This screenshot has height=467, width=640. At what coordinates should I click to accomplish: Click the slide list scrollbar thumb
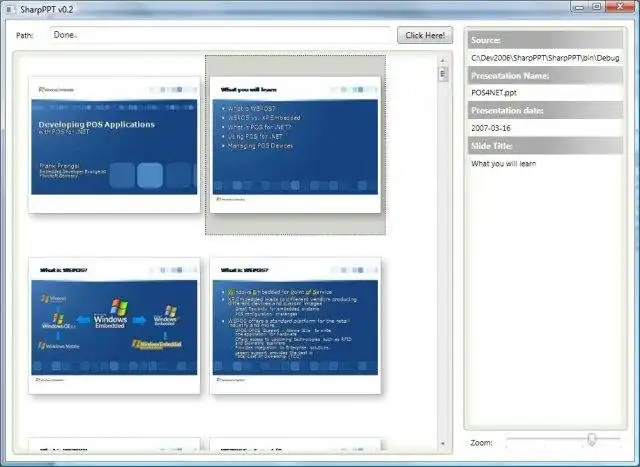point(443,75)
